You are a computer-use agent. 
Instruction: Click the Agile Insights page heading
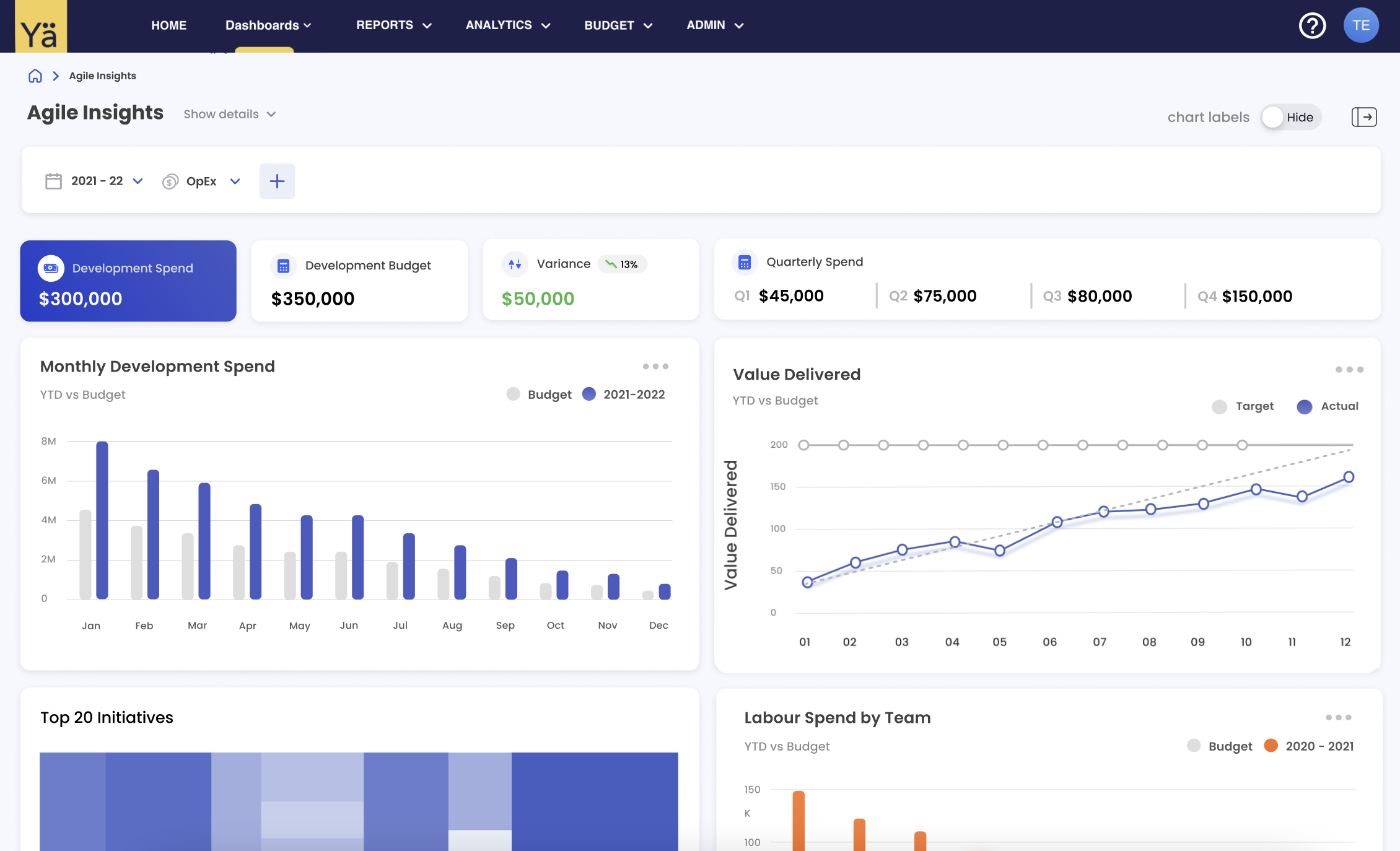(x=95, y=113)
